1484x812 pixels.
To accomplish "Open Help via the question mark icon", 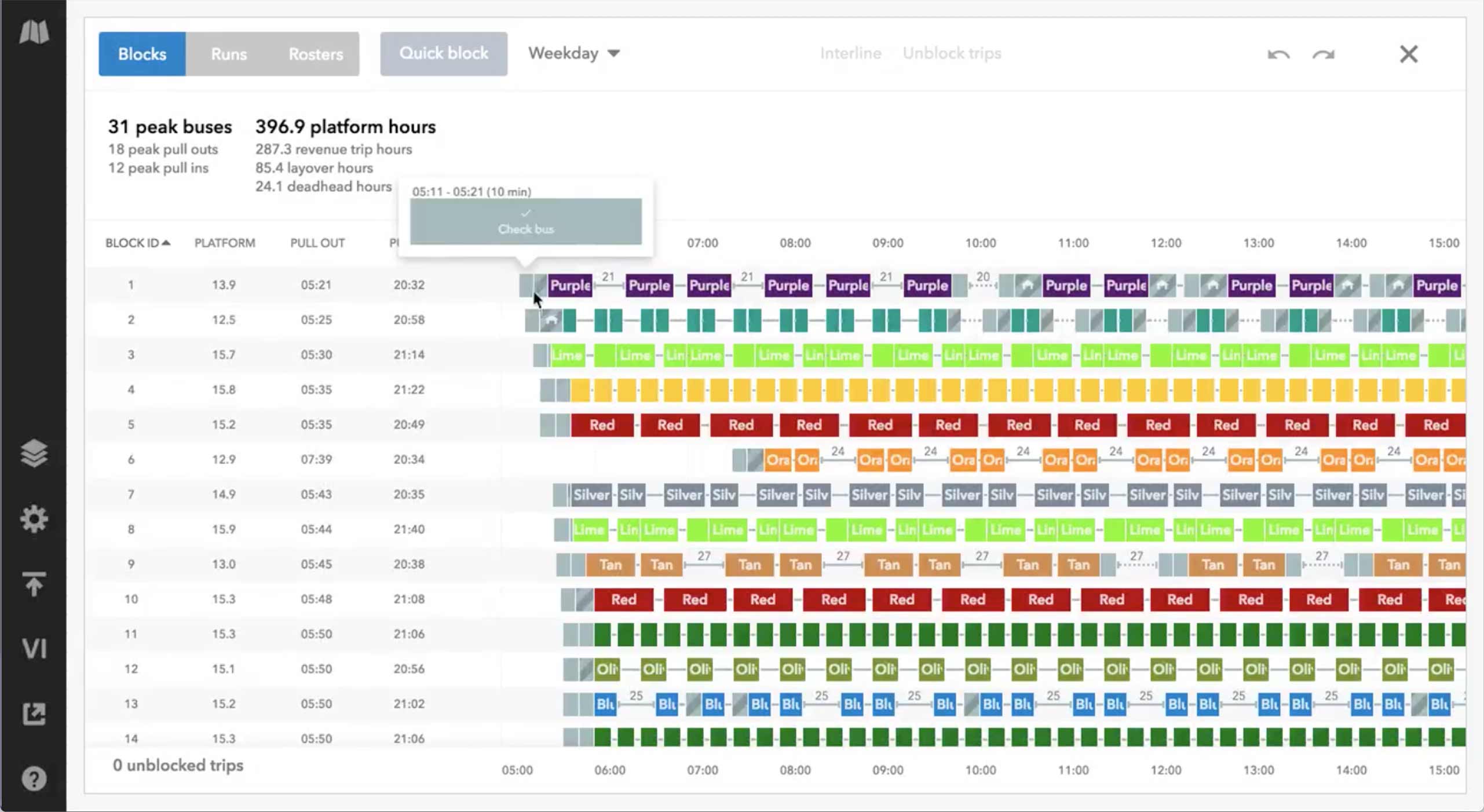I will click(x=34, y=778).
